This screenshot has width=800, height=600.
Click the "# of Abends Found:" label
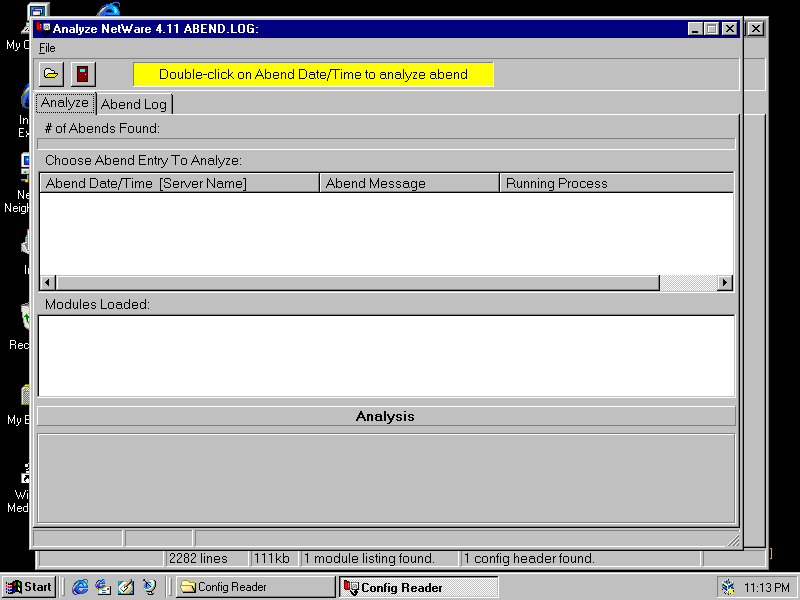click(102, 129)
